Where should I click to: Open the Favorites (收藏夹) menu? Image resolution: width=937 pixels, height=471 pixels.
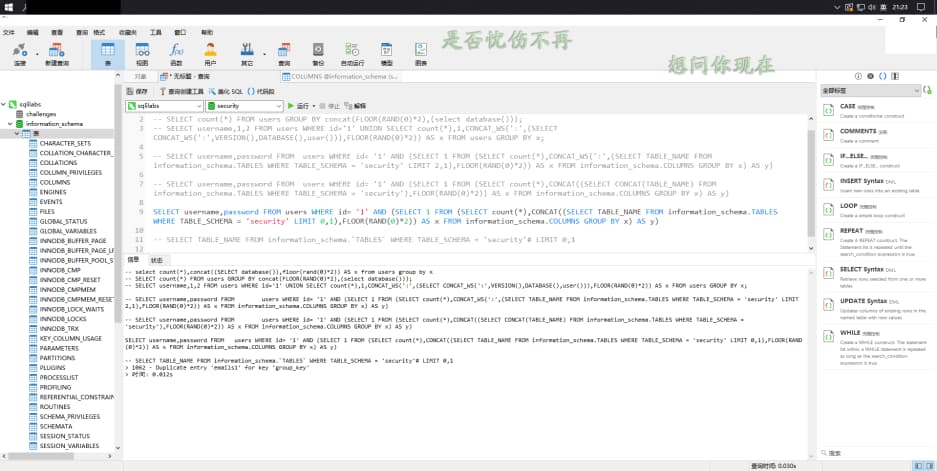pyautogui.click(x=127, y=32)
